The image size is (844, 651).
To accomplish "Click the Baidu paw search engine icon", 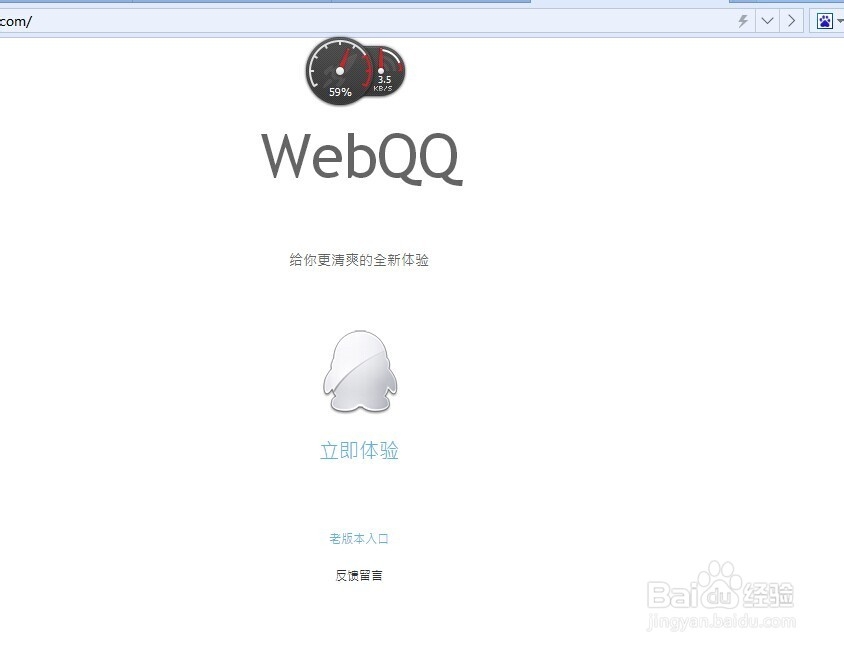I will (825, 21).
